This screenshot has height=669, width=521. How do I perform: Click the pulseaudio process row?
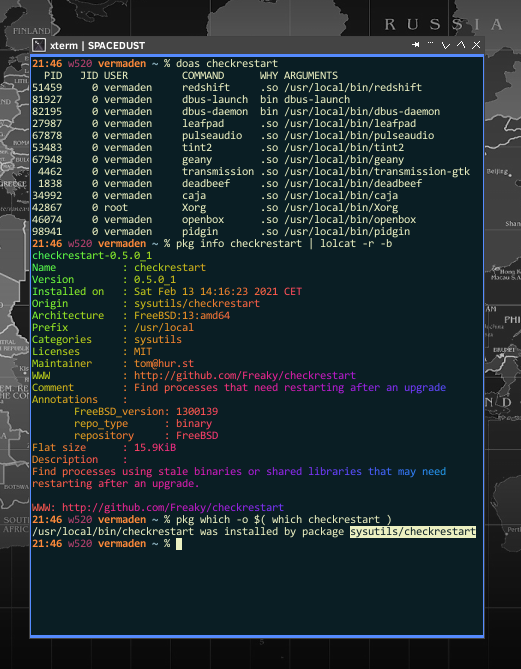tap(233, 136)
